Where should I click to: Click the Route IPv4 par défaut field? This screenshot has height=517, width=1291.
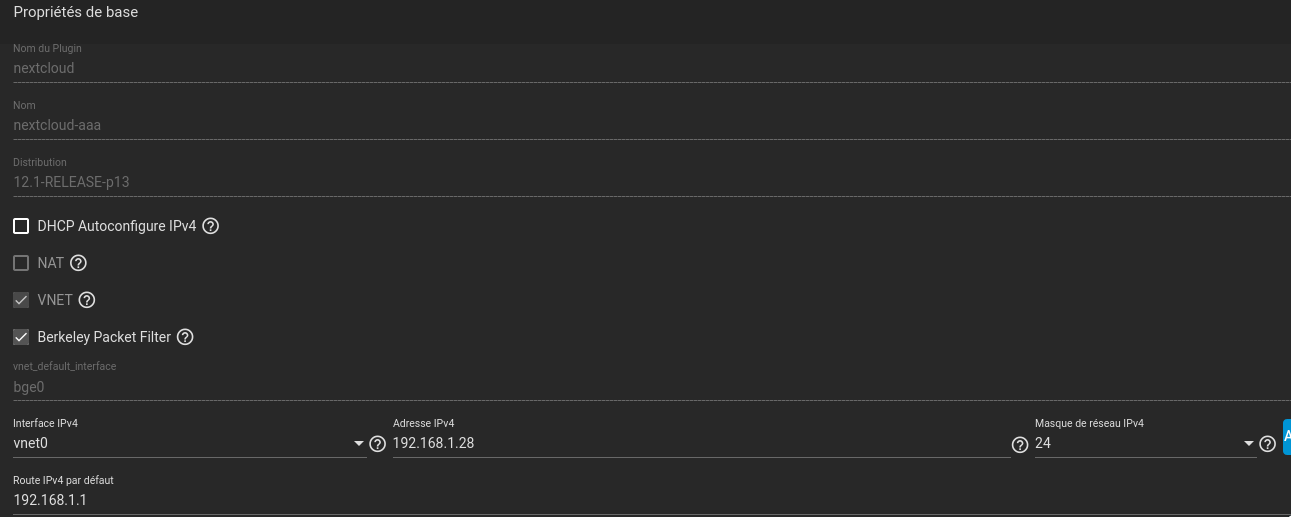(640, 499)
